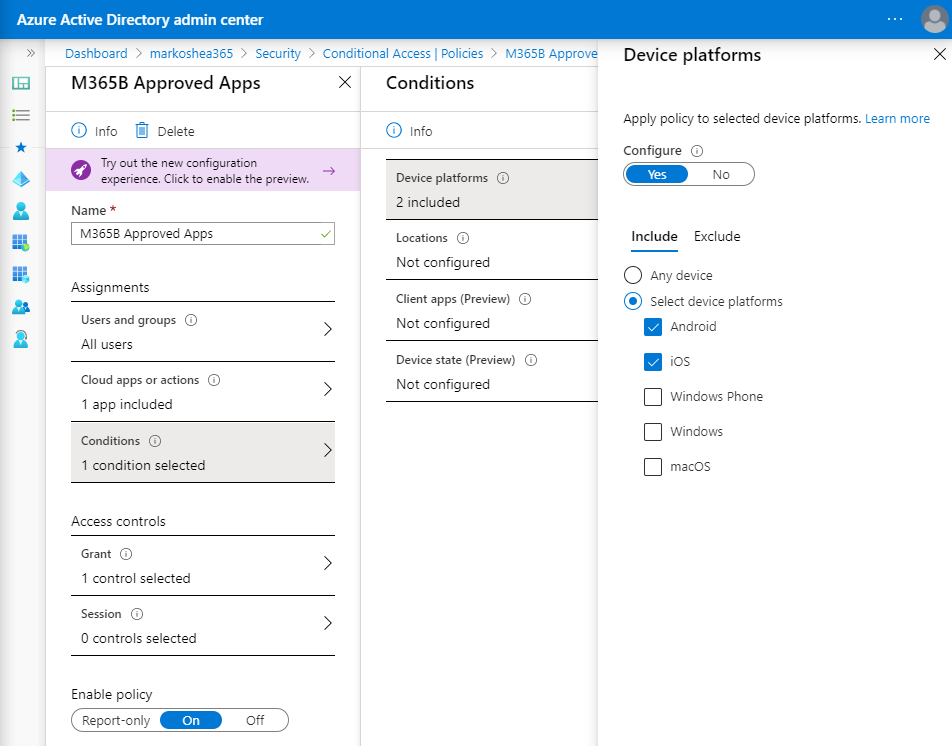
Task: Set Enable policy to Off
Action: pyautogui.click(x=255, y=721)
